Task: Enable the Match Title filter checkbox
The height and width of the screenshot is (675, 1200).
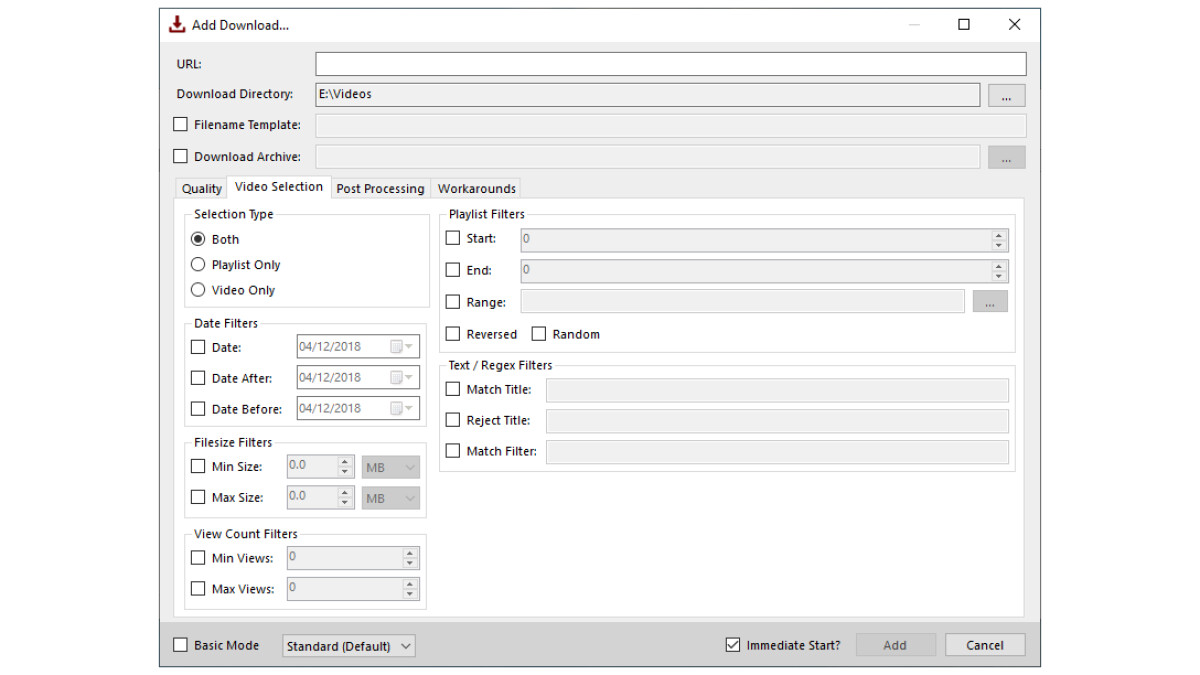Action: 453,390
